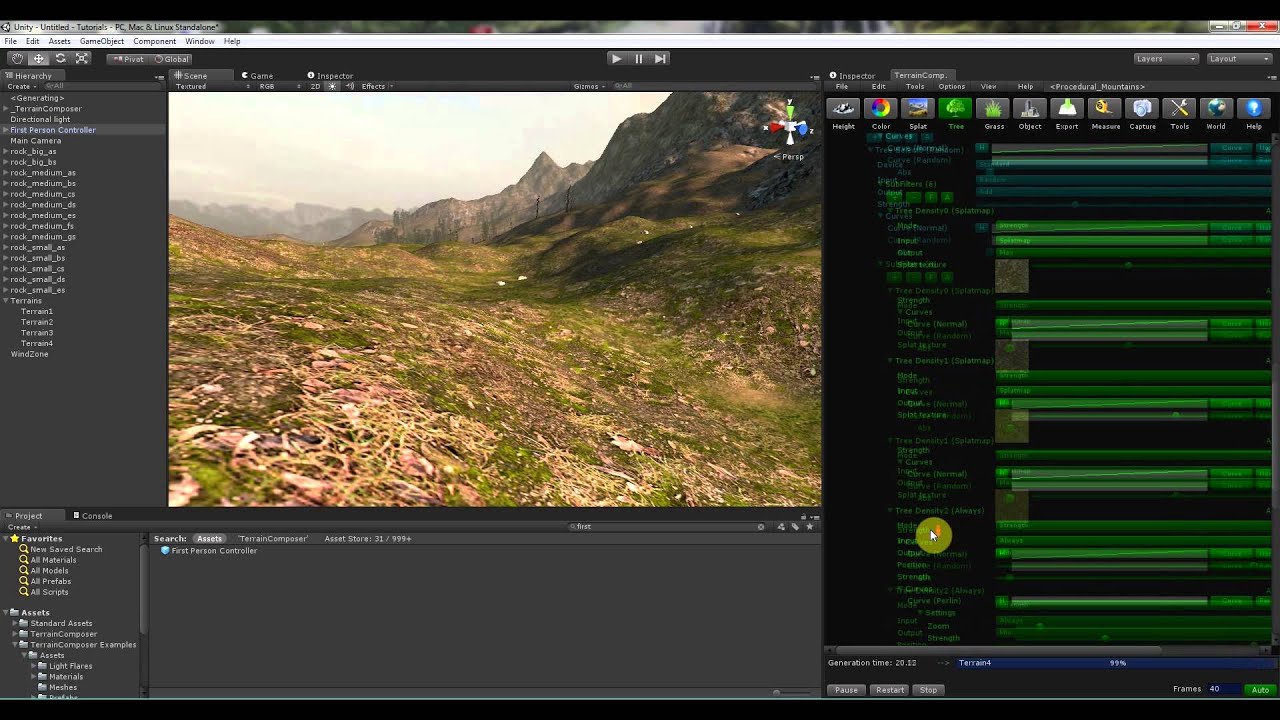The height and width of the screenshot is (720, 1280).
Task: Toggle 2D mode in Scene view
Action: (315, 87)
